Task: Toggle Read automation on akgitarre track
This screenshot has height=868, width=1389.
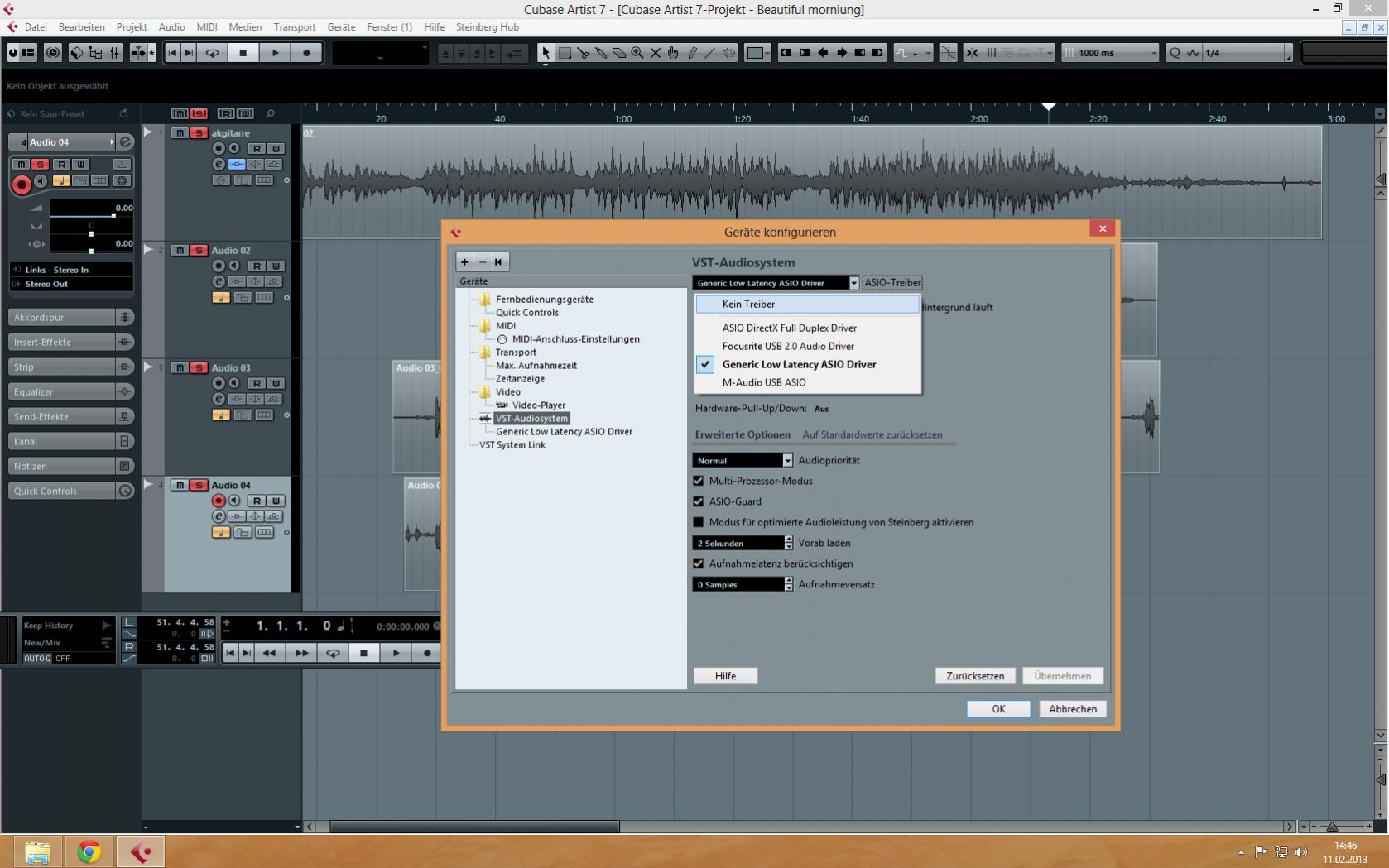Action: [x=257, y=148]
